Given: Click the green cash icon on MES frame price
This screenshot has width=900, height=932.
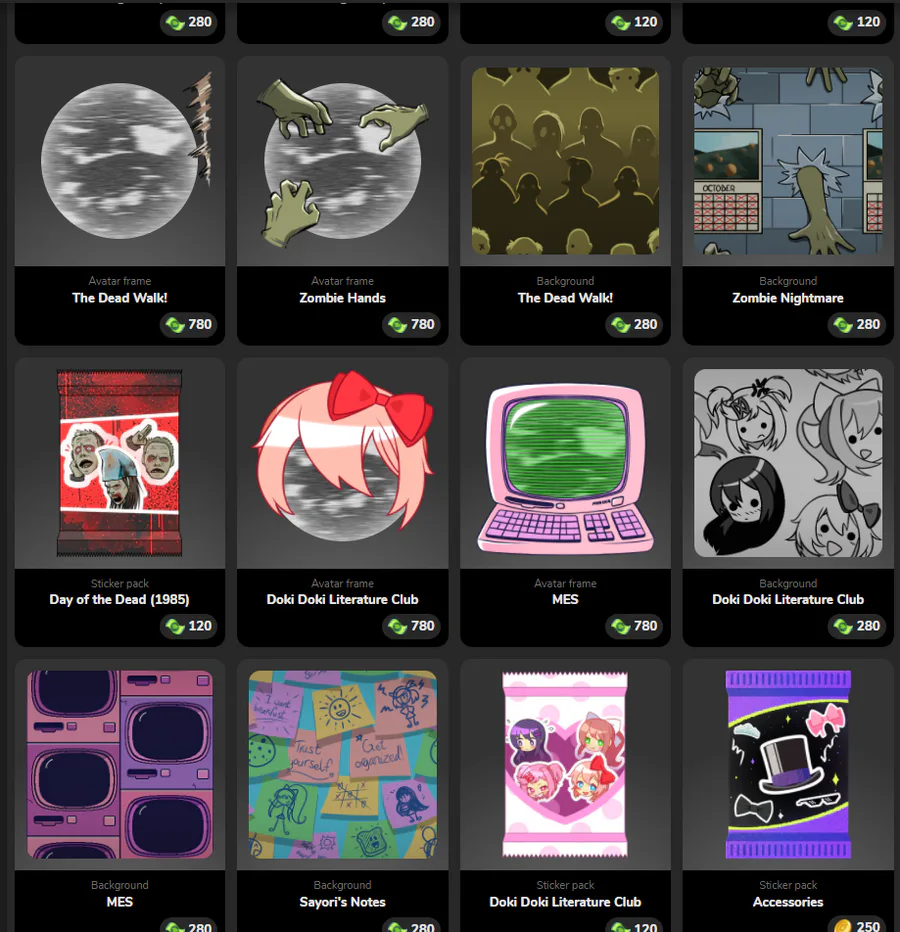Looking at the screenshot, I should (620, 626).
